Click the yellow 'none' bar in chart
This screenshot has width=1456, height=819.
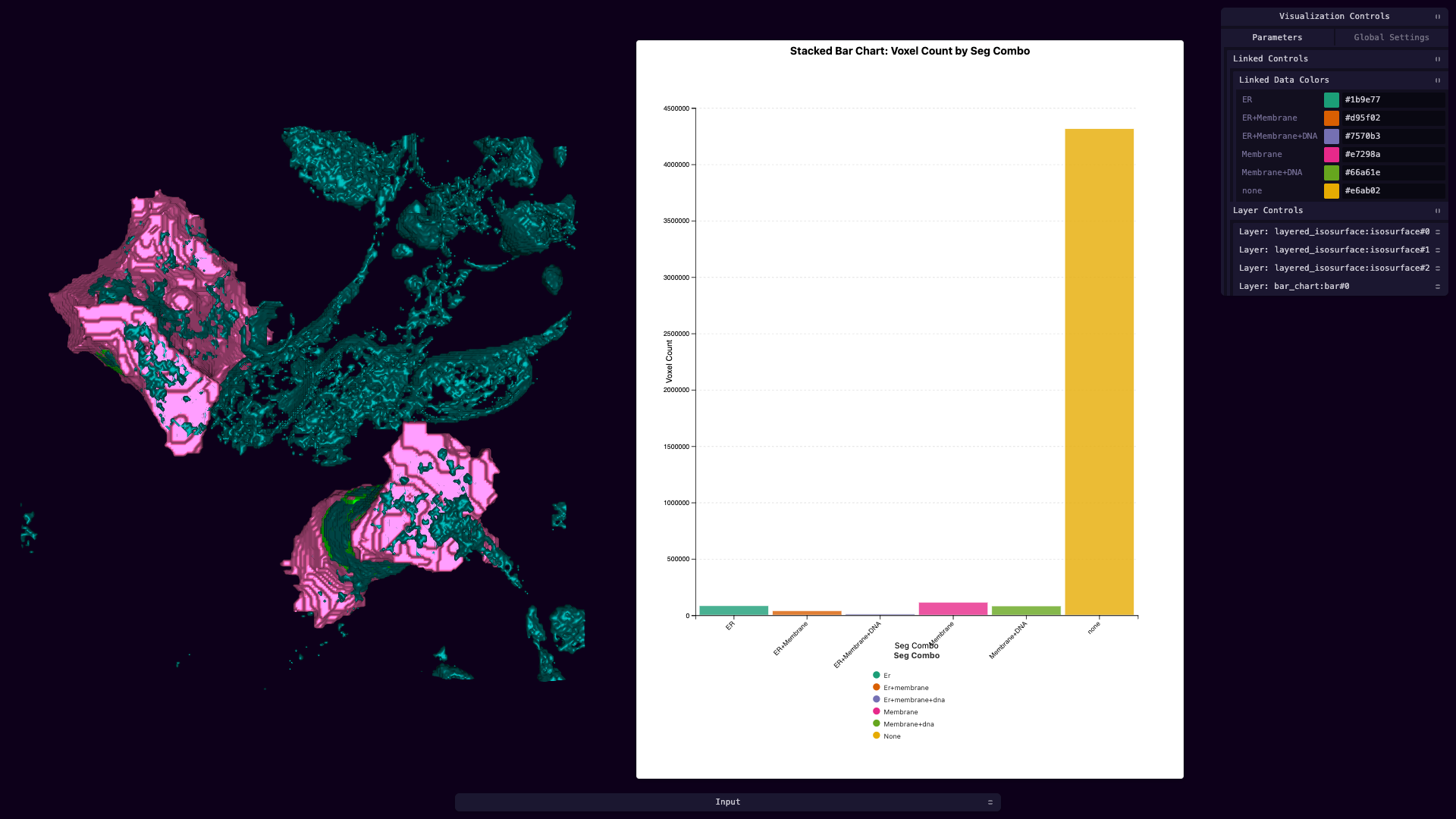click(1099, 372)
